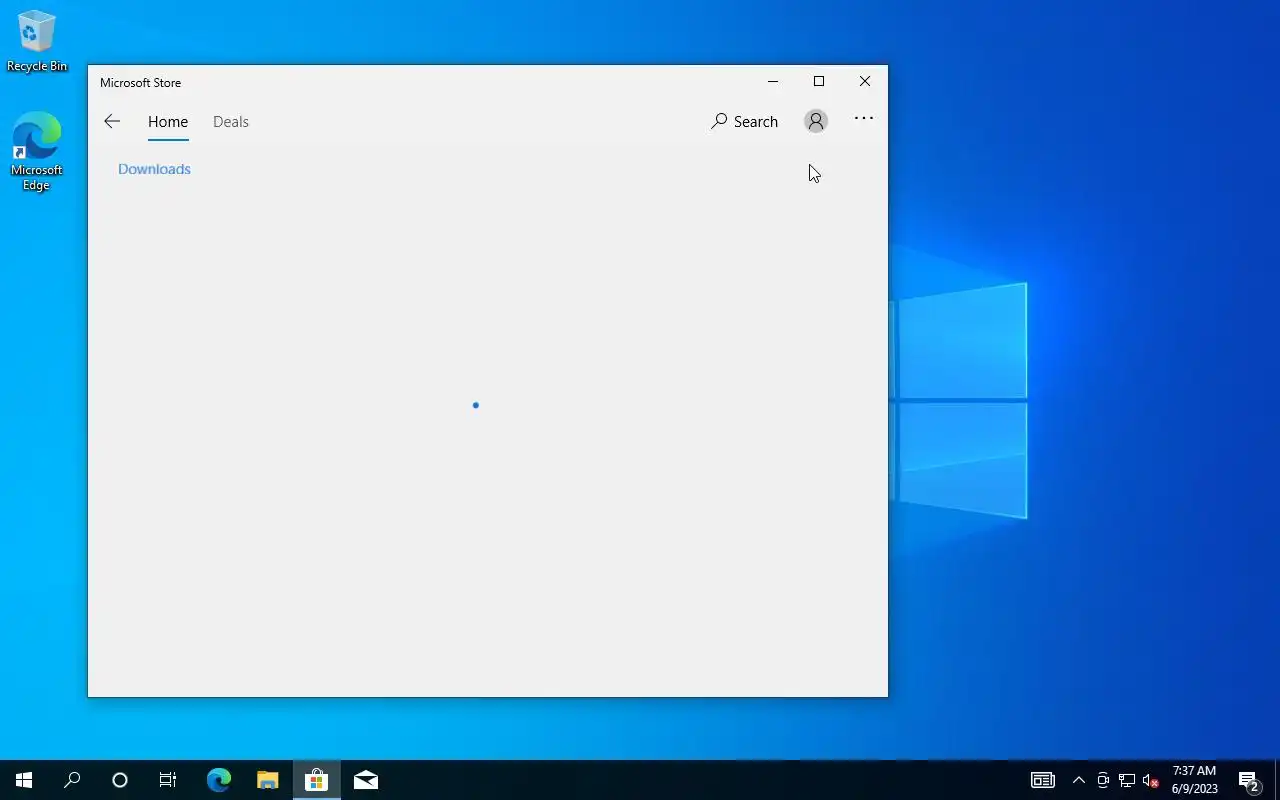Open the notification action center icon
1280x800 pixels.
[x=1248, y=780]
